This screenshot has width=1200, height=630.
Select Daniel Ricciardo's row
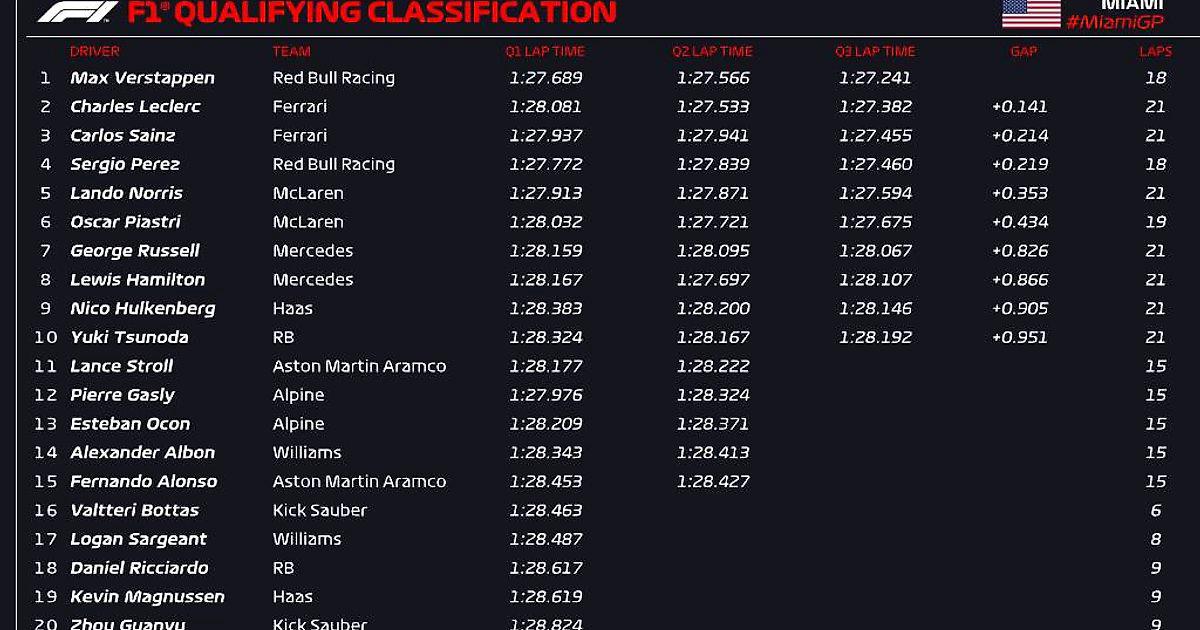[x=600, y=568]
